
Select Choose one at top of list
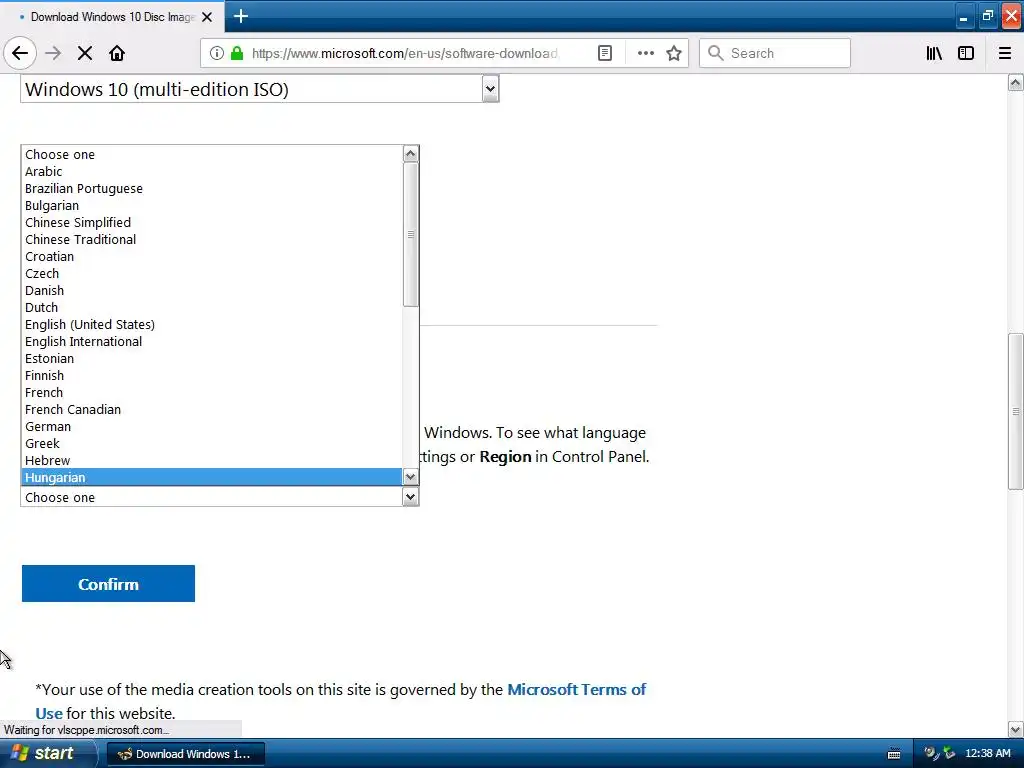coord(213,154)
